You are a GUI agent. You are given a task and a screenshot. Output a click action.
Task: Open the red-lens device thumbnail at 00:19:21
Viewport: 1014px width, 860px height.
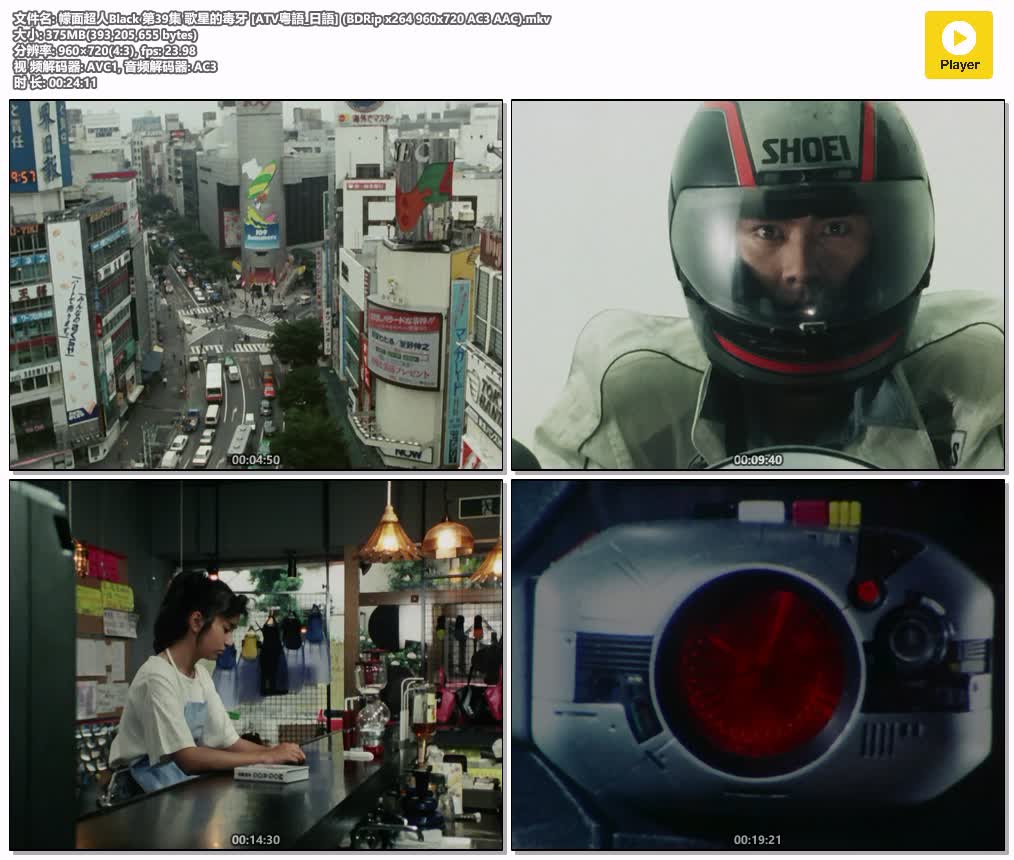758,665
